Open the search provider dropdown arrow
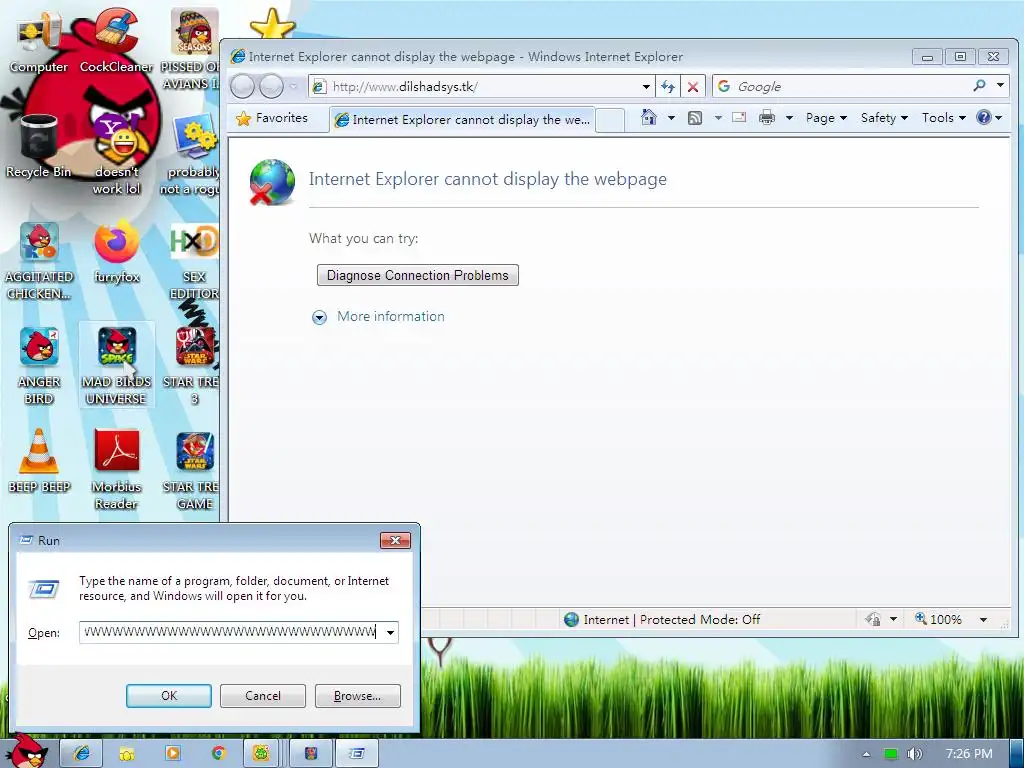 [x=1000, y=86]
